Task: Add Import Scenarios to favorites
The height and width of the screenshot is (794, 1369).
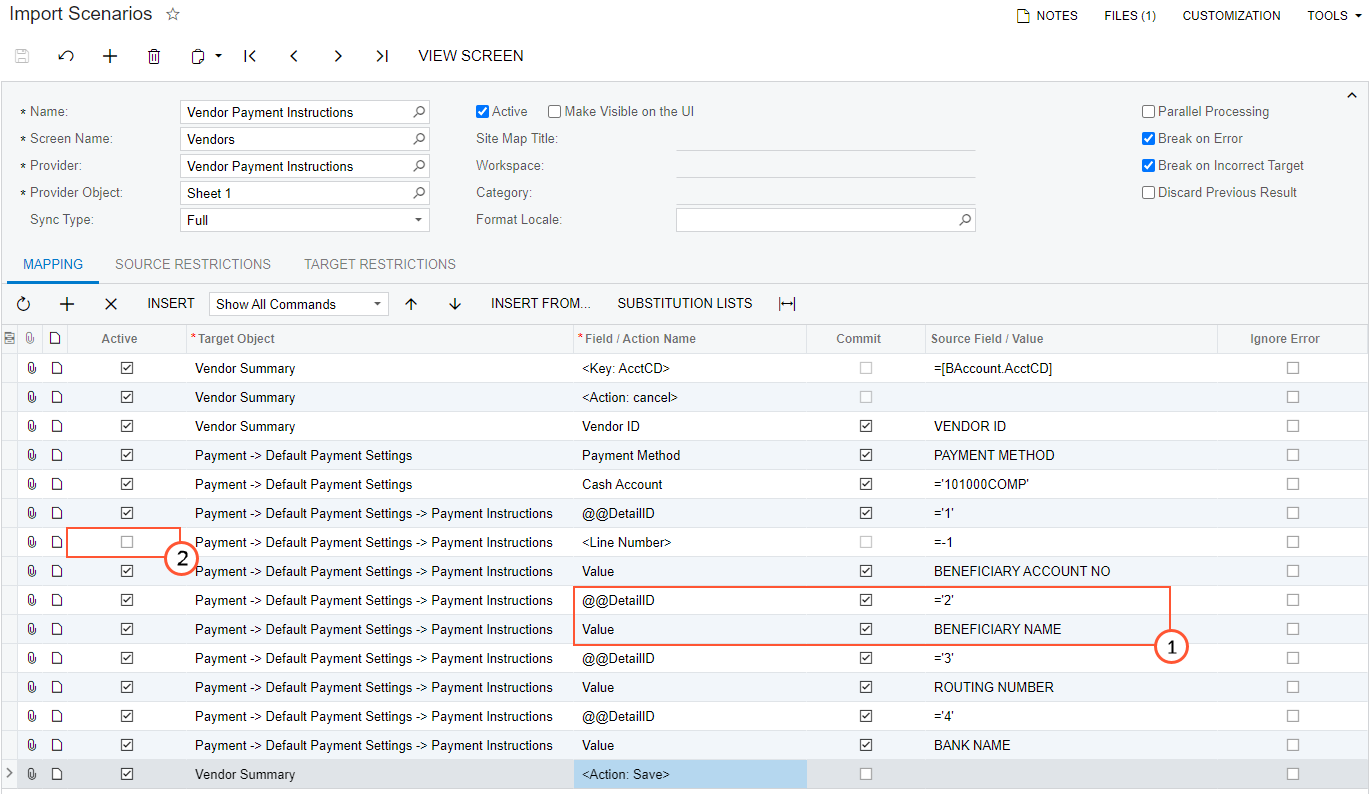Action: (x=173, y=15)
